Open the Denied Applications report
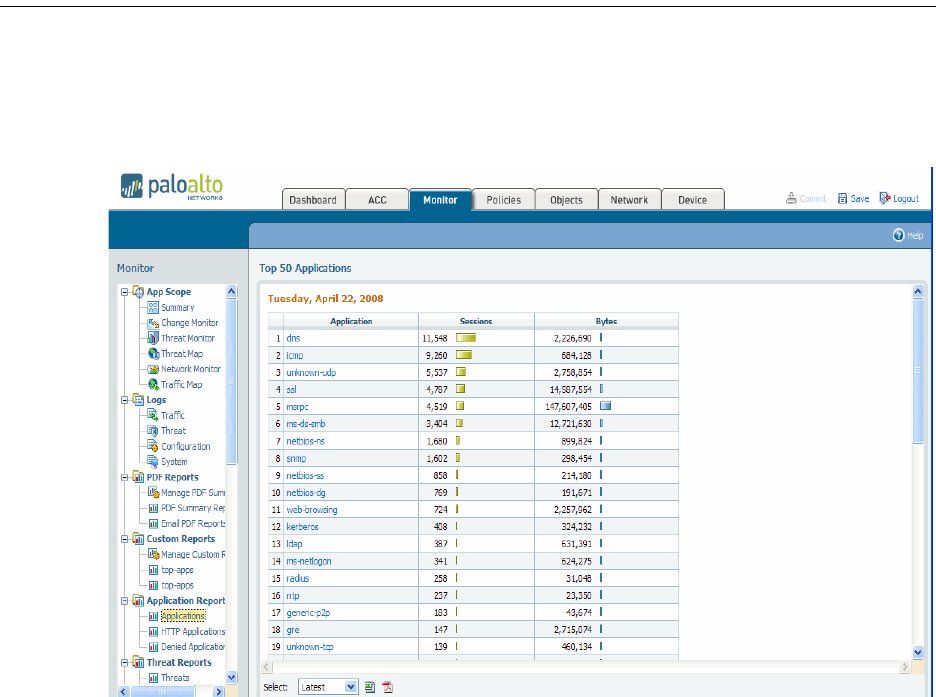This screenshot has width=936, height=697. pos(193,647)
